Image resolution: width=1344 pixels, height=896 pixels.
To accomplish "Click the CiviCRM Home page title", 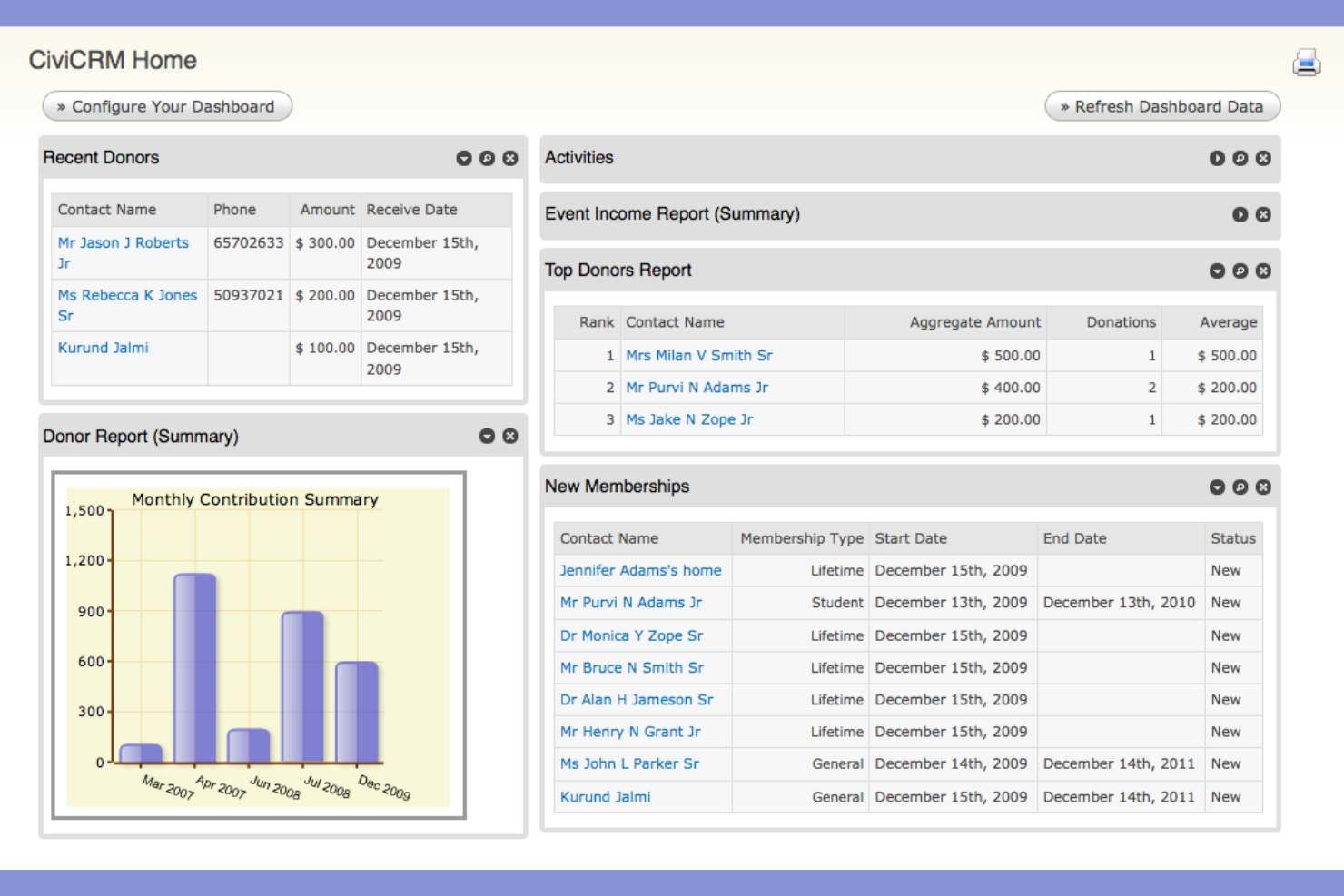I will 113,60.
